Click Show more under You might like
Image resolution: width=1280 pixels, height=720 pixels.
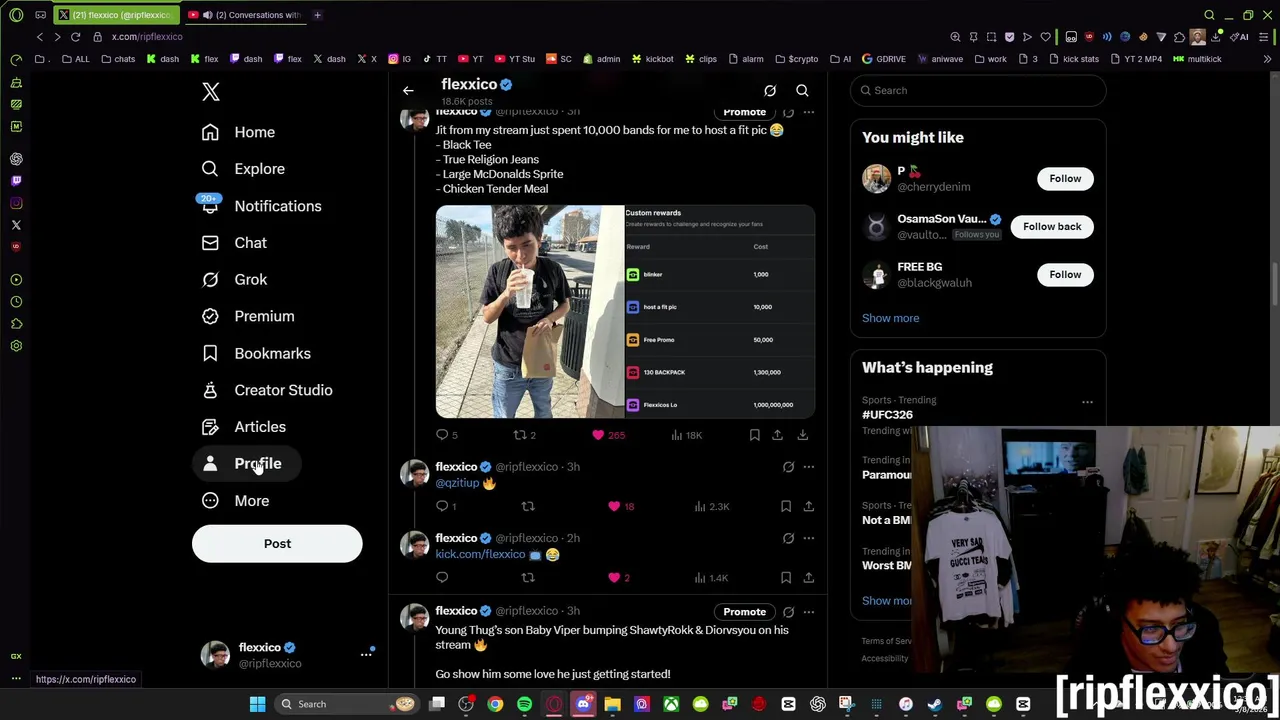(890, 318)
